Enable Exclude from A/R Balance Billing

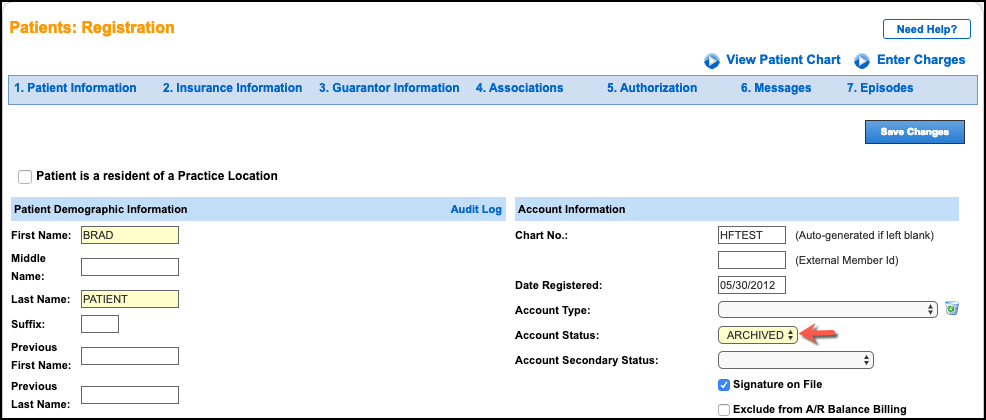724,410
